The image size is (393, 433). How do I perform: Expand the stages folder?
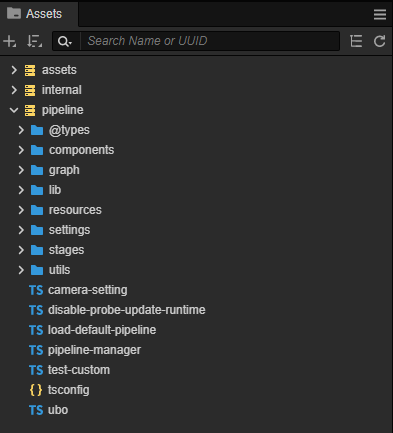pos(21,250)
